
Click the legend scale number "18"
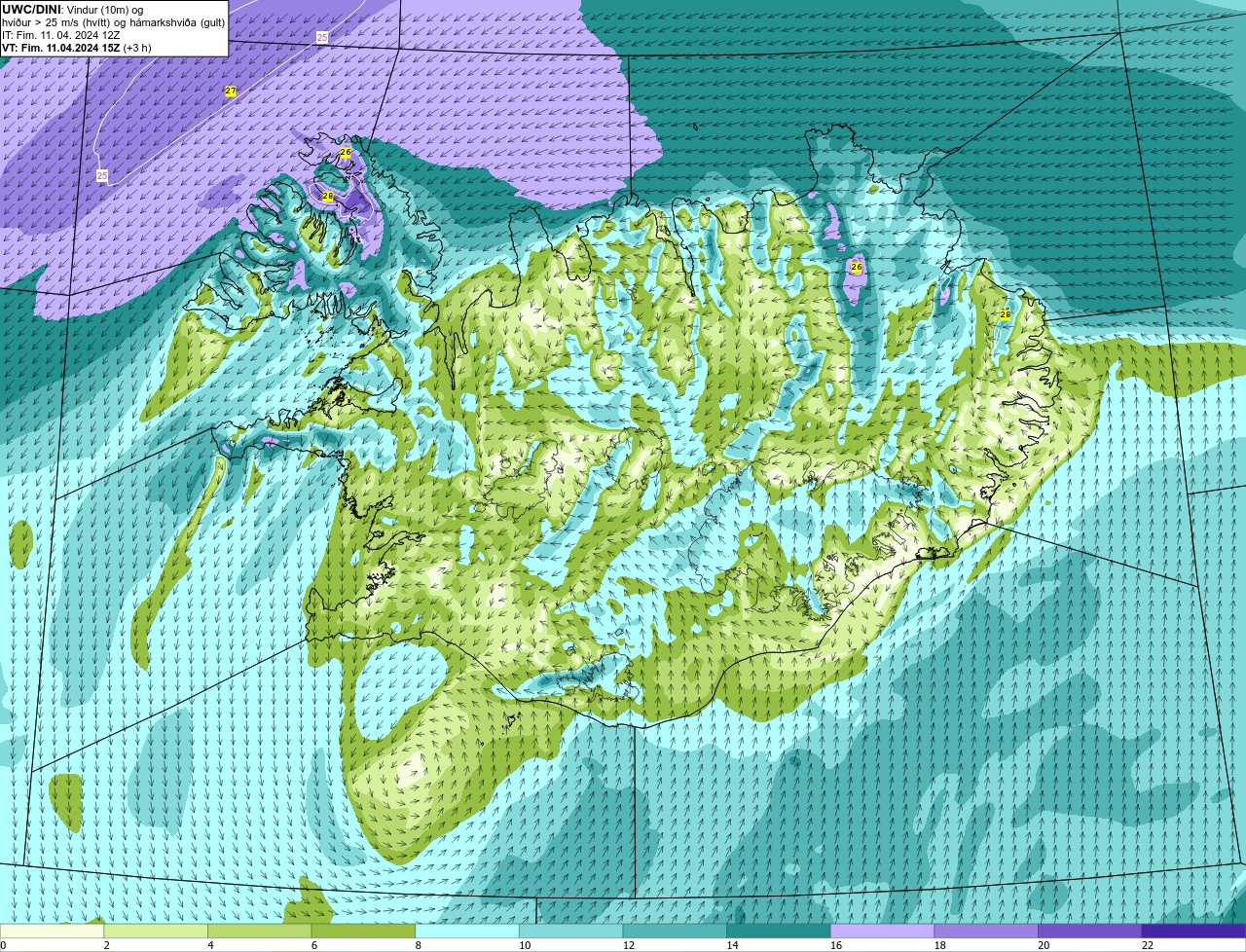(940, 945)
